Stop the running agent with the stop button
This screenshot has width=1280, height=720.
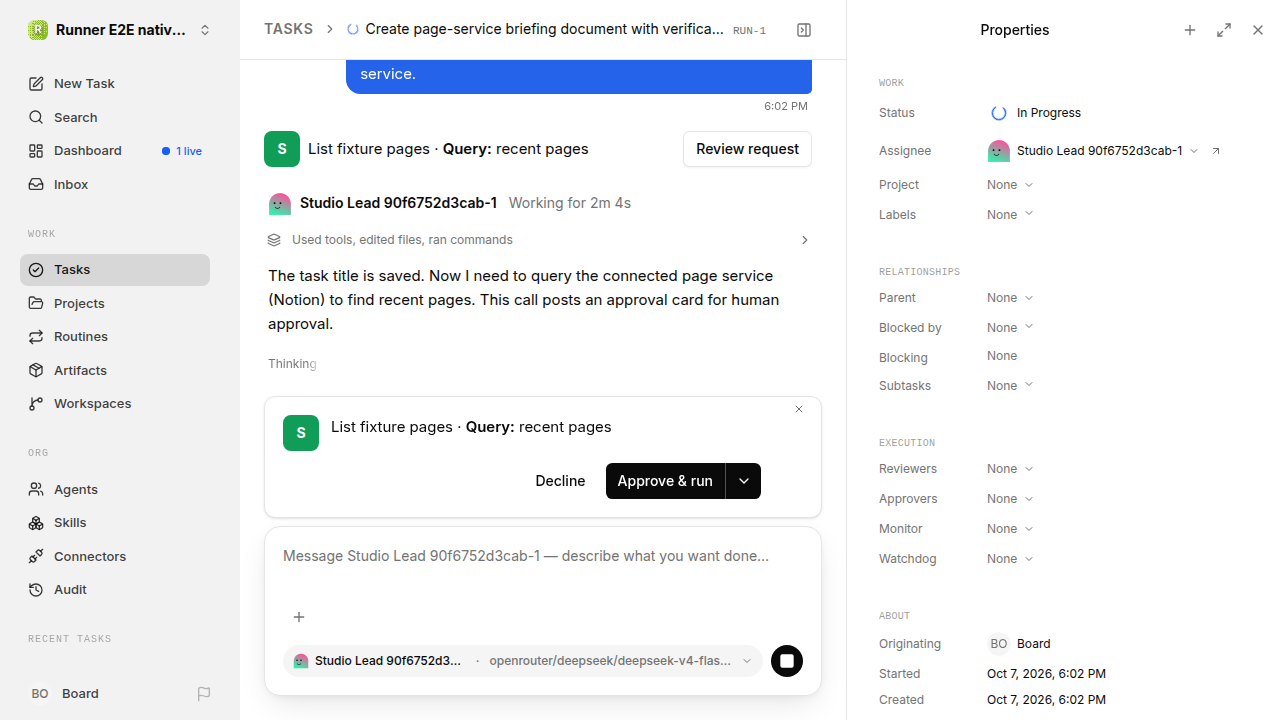tap(787, 661)
